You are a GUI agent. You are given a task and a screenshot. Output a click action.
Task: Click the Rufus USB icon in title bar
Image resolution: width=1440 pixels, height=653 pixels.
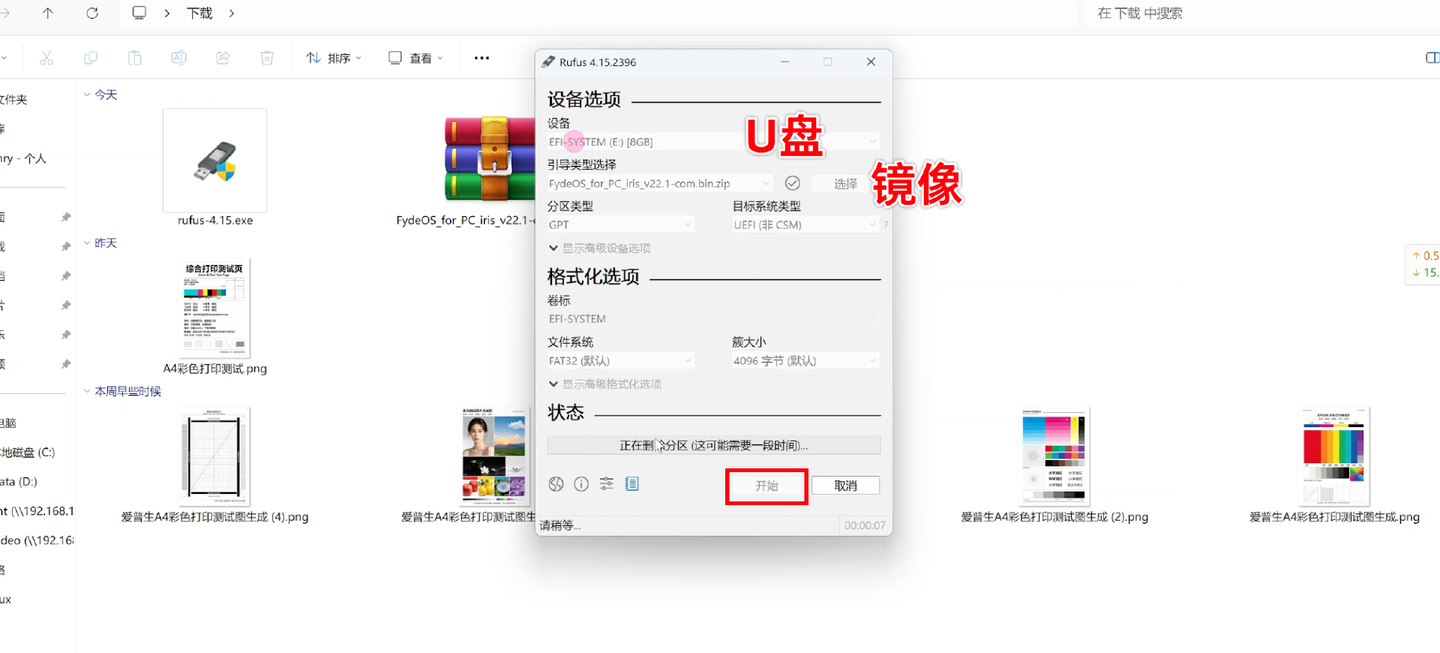(x=548, y=62)
